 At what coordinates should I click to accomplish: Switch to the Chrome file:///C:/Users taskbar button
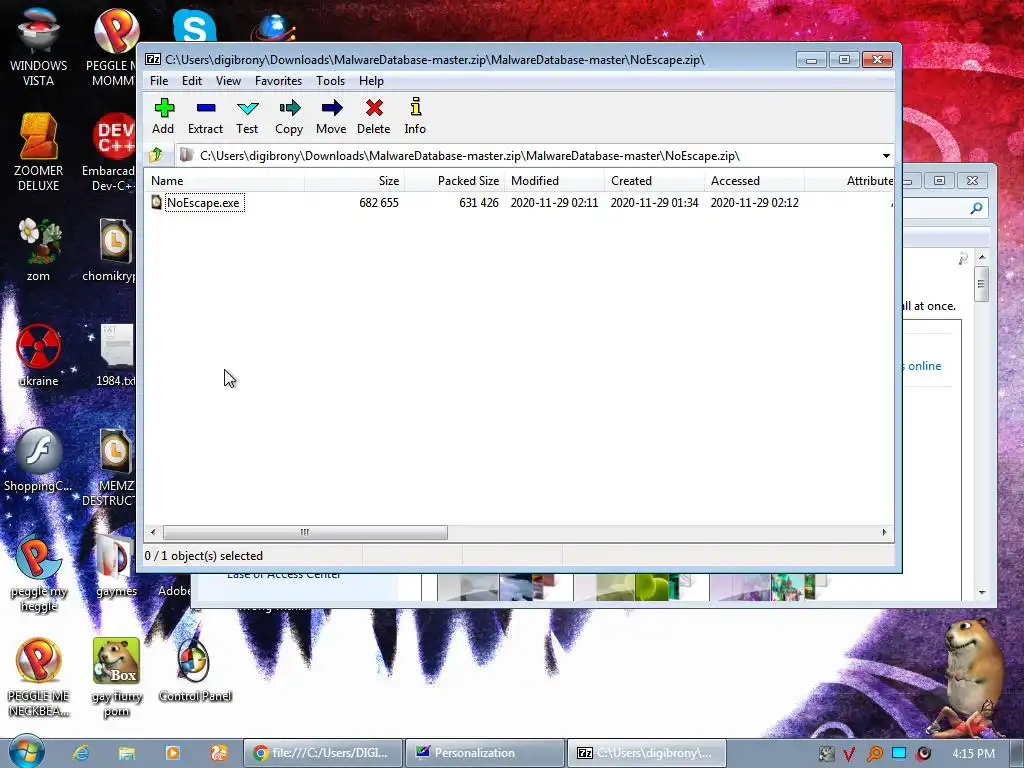coord(323,753)
